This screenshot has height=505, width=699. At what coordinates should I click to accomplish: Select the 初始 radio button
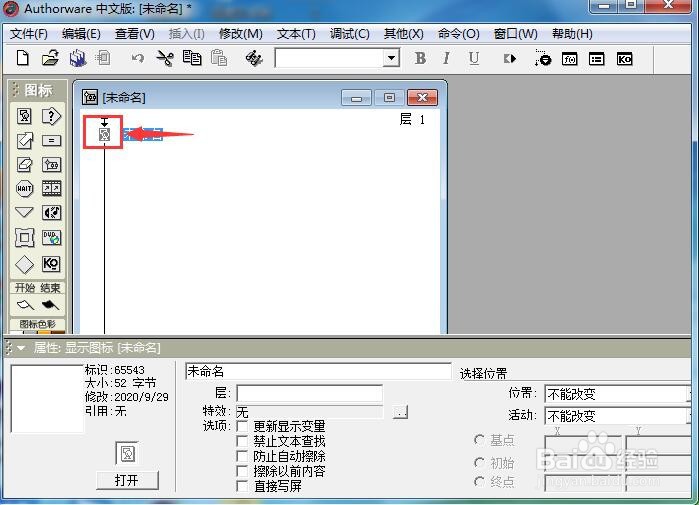(479, 463)
